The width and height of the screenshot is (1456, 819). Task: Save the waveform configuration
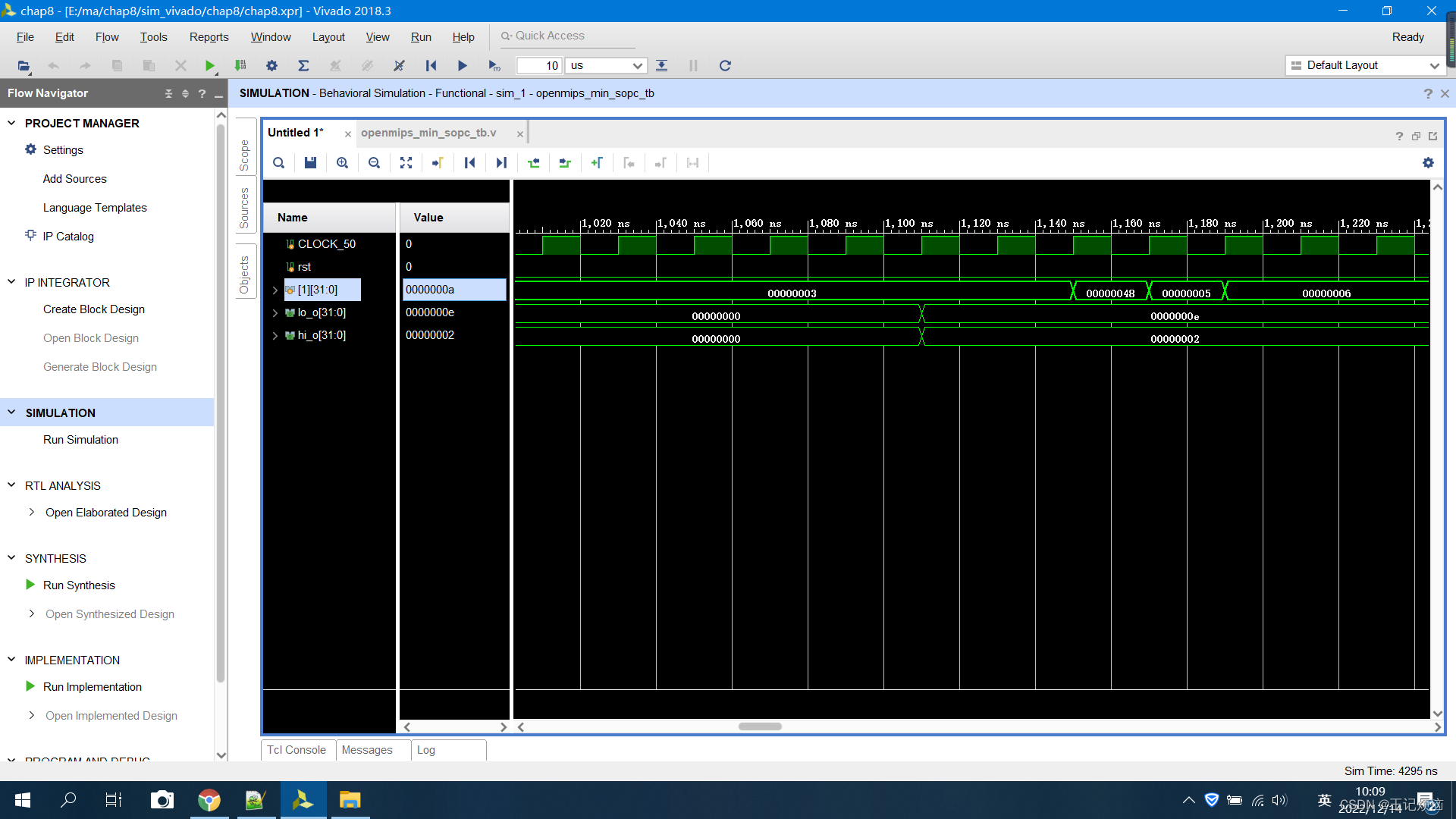pyautogui.click(x=310, y=163)
